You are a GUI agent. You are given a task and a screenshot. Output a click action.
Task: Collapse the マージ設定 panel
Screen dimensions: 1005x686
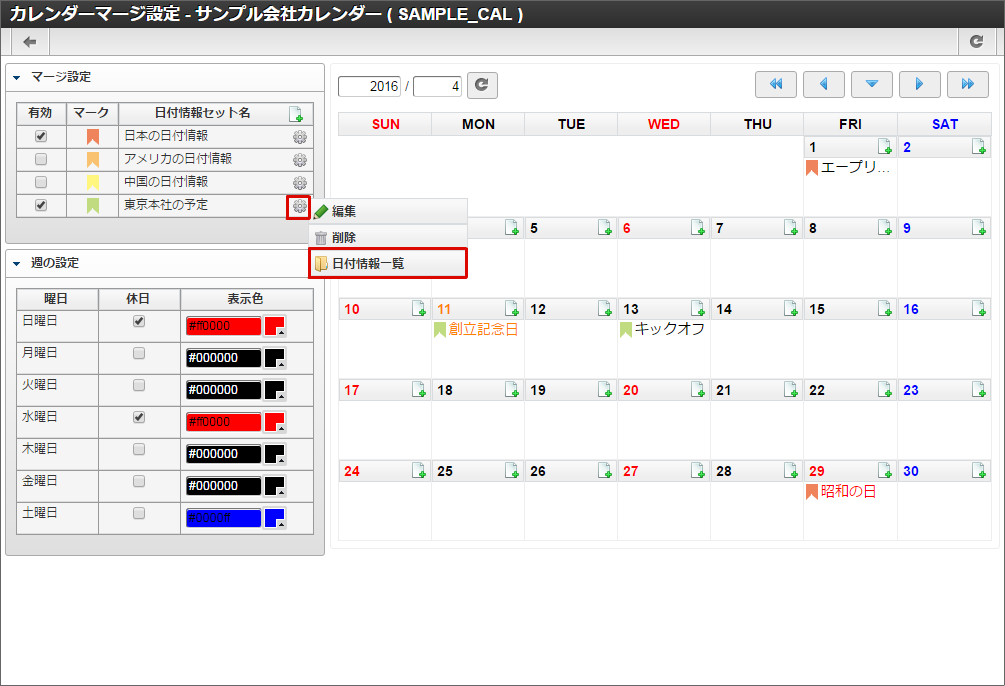click(x=17, y=77)
